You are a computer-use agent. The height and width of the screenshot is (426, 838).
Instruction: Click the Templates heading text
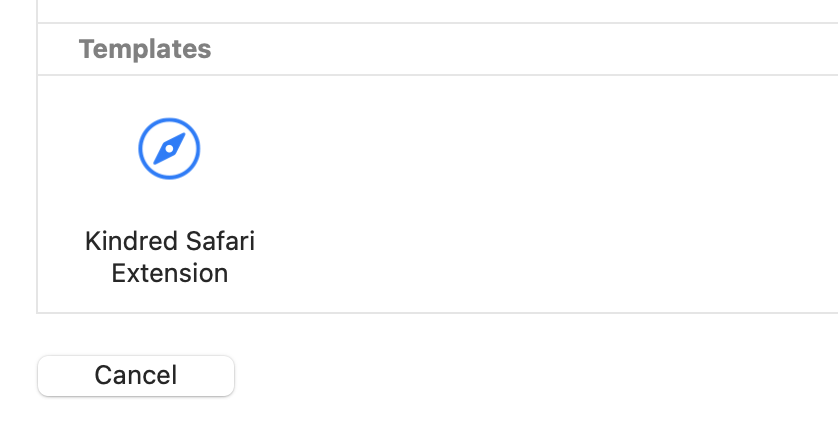tap(145, 49)
